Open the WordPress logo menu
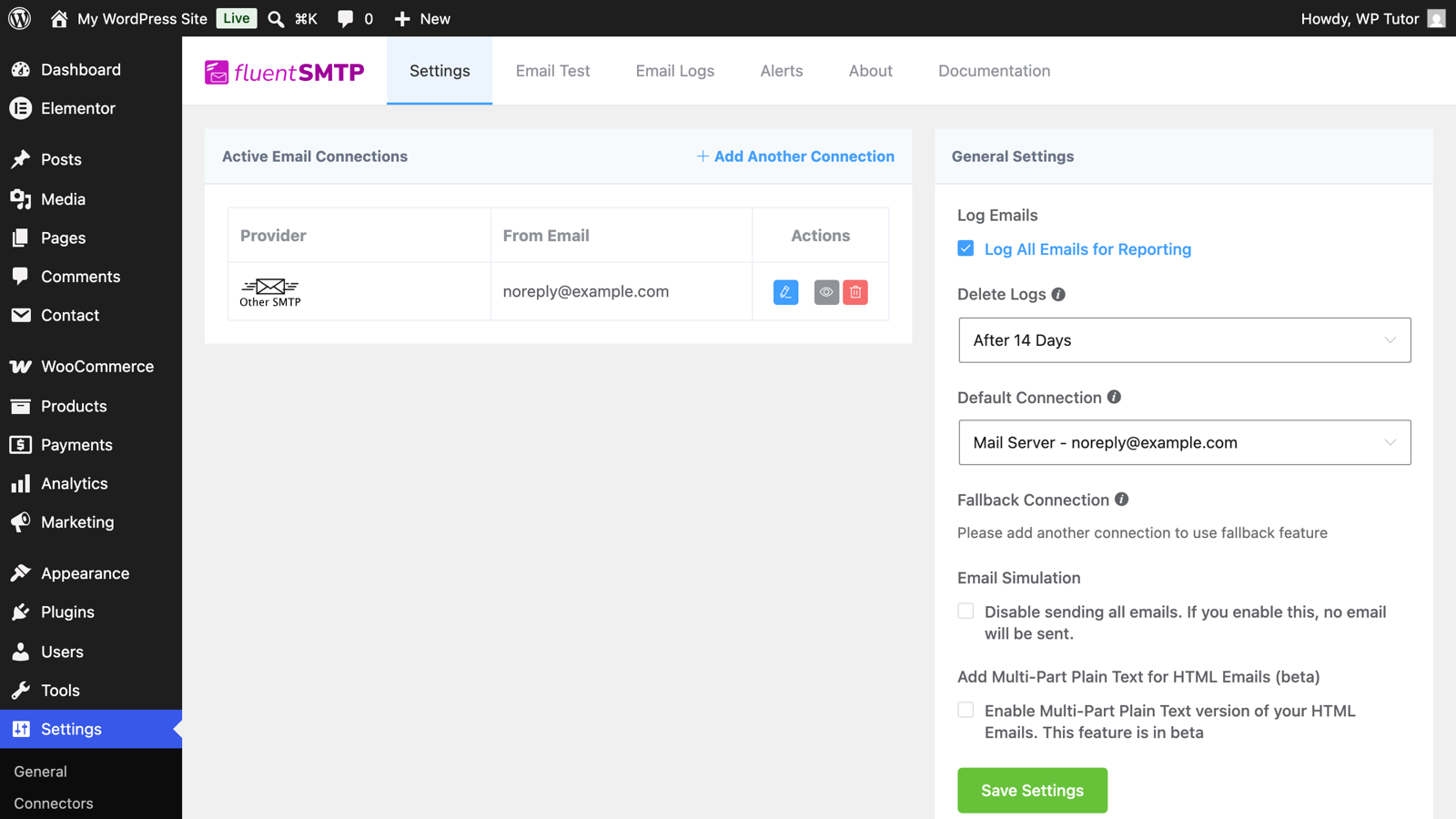This screenshot has height=819, width=1456. tap(19, 18)
